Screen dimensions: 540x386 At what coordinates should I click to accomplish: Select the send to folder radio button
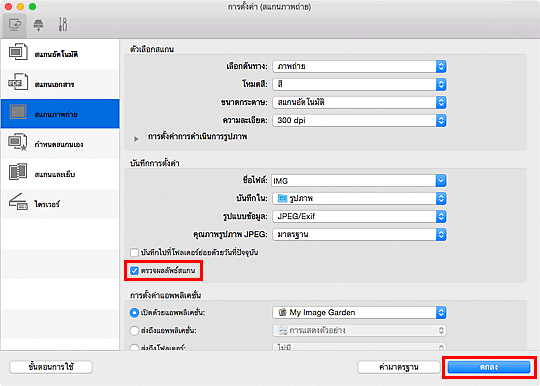[x=134, y=348]
